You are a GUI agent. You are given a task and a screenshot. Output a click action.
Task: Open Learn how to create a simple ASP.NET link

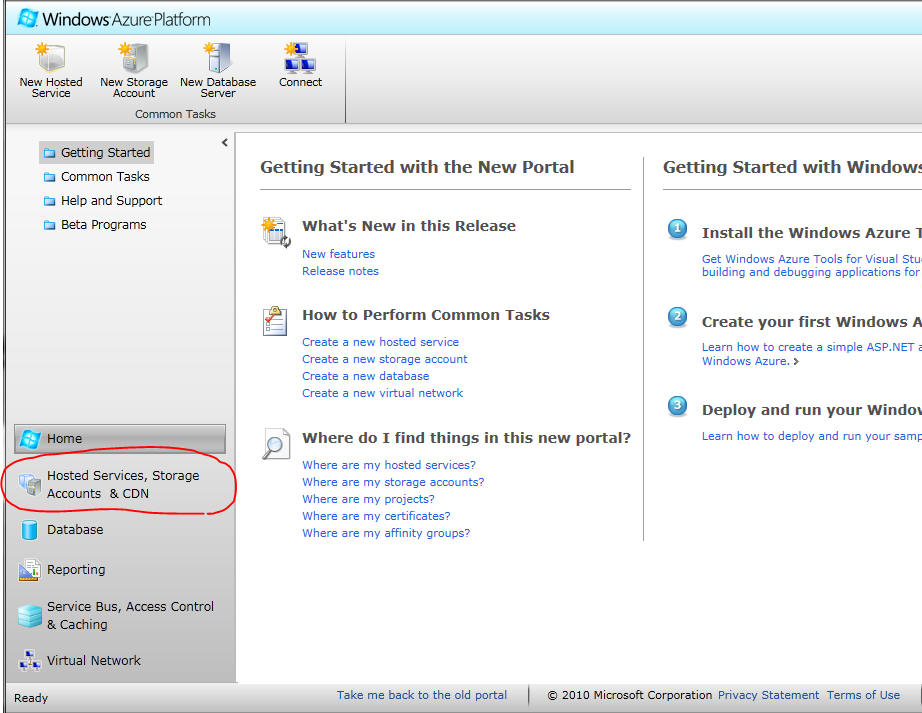[x=811, y=354]
